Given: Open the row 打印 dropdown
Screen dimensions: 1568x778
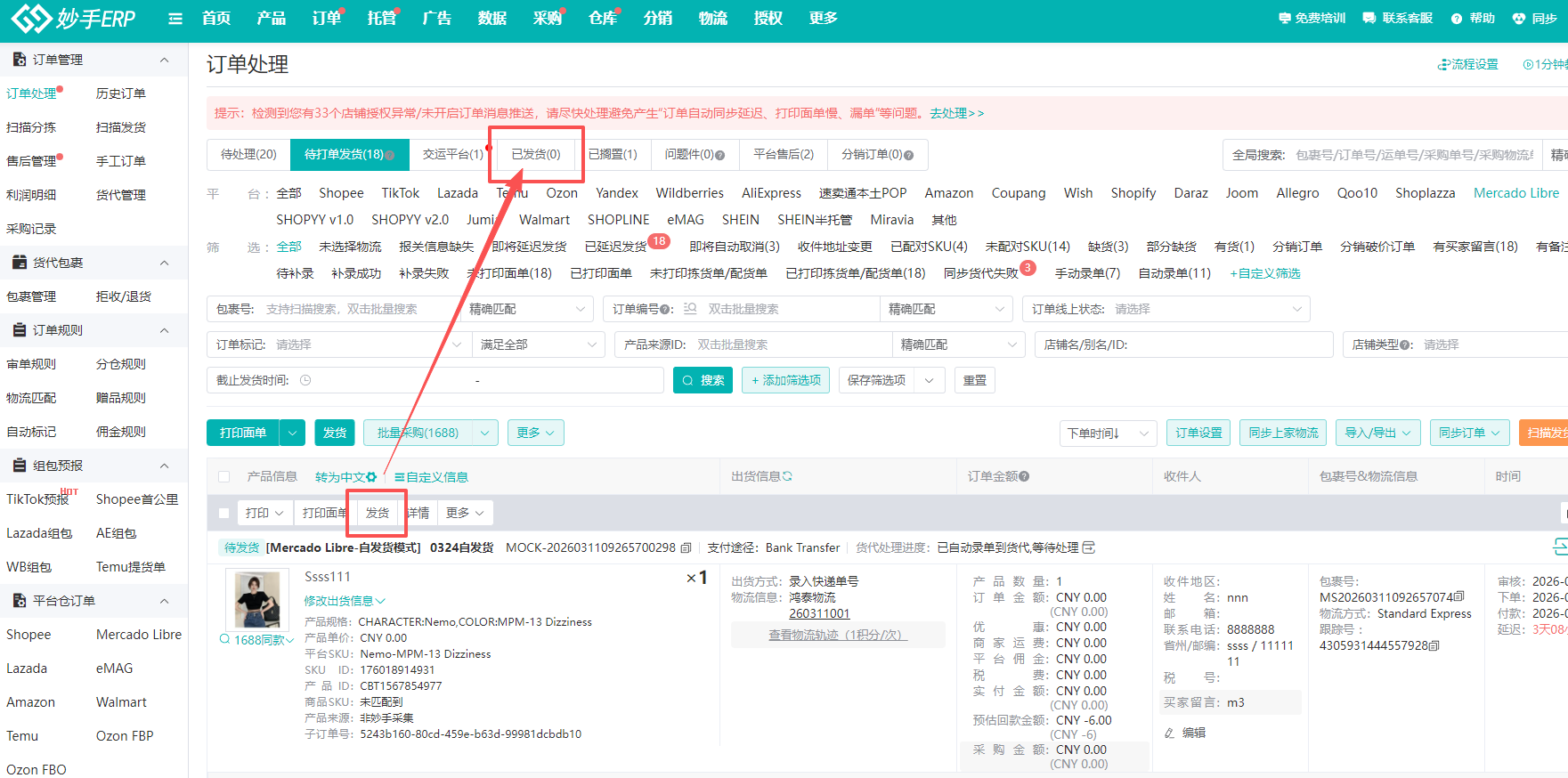Looking at the screenshot, I should 264,513.
